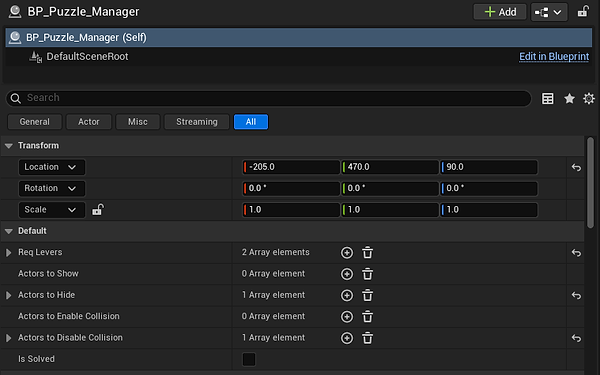Reset Req Levers to default
Viewport: 600px width, 375px height.
point(576,253)
